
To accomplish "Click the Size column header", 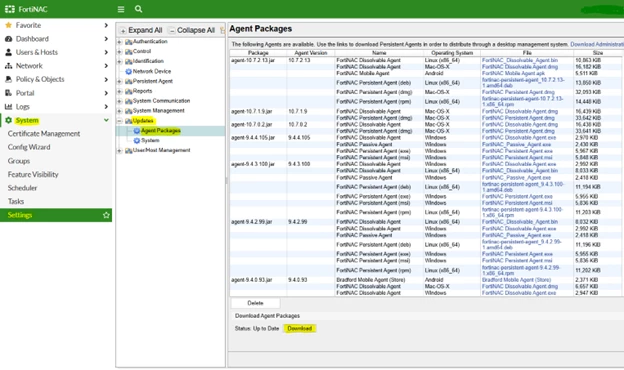I will click(598, 53).
